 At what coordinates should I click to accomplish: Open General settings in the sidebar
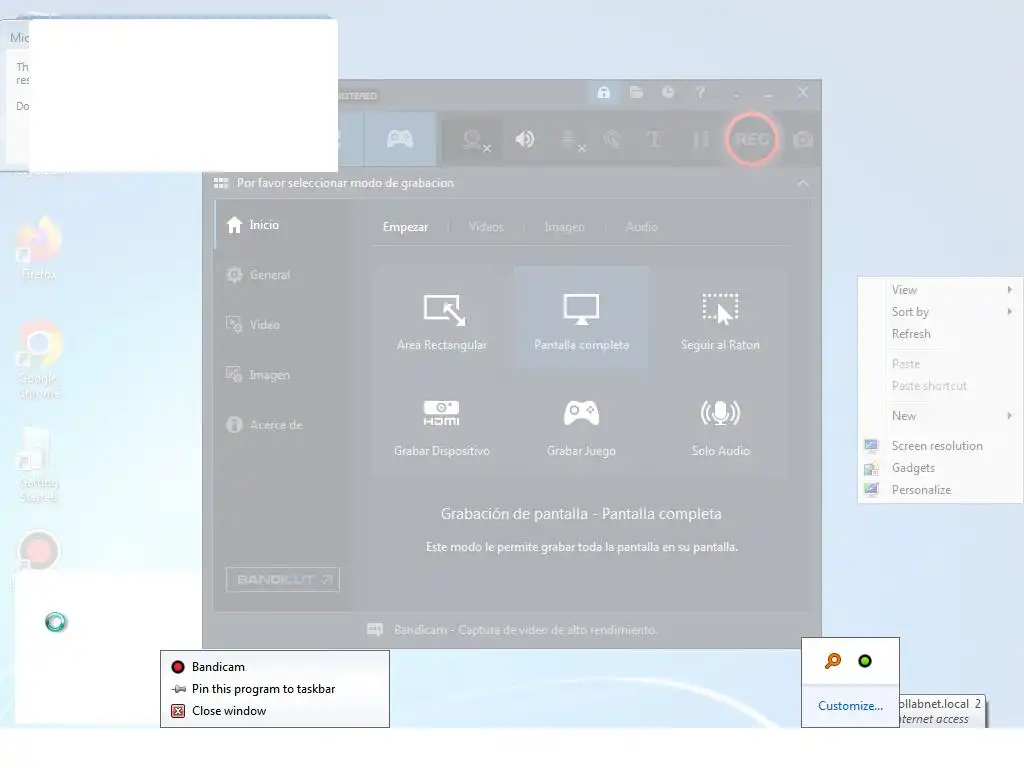point(258,275)
